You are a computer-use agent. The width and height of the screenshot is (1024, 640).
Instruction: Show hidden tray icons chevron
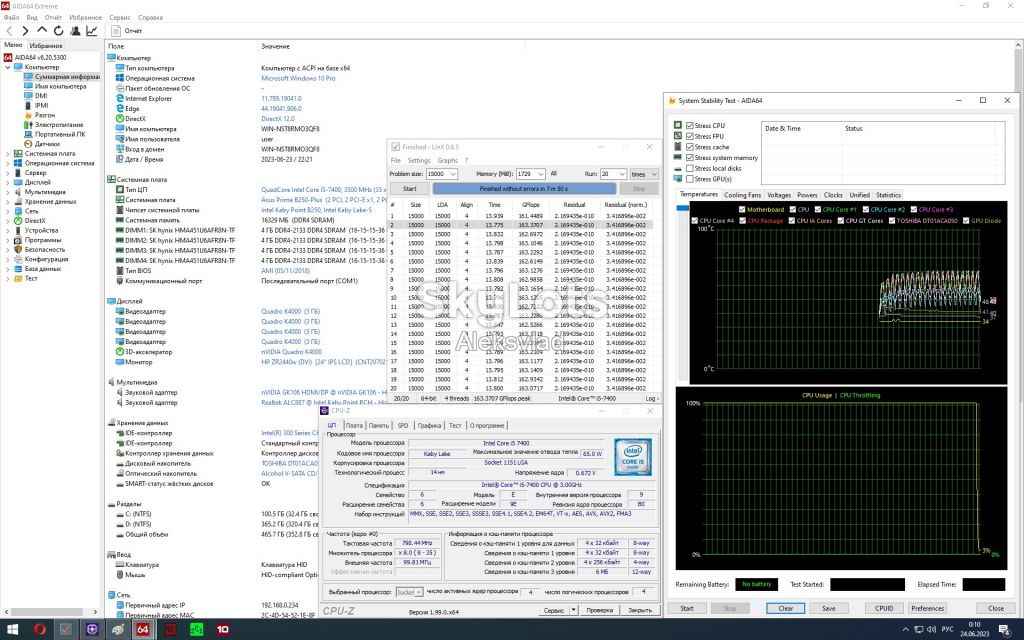coord(905,630)
